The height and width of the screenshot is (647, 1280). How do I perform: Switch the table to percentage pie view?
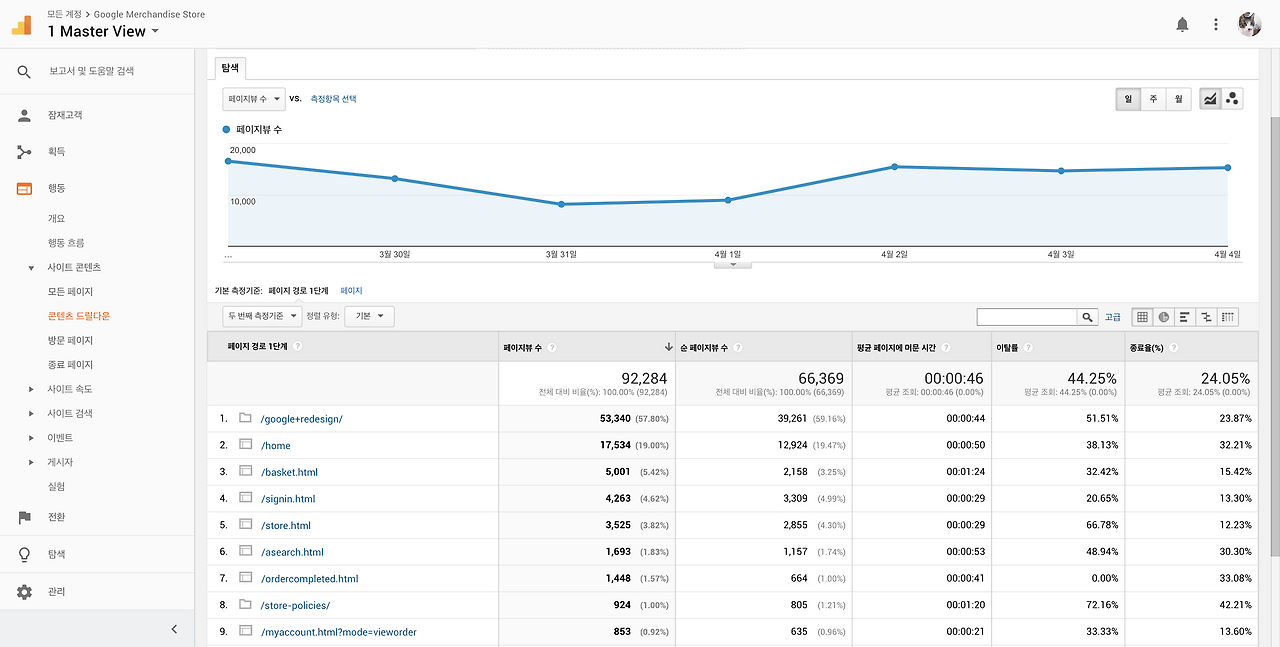tap(1162, 317)
